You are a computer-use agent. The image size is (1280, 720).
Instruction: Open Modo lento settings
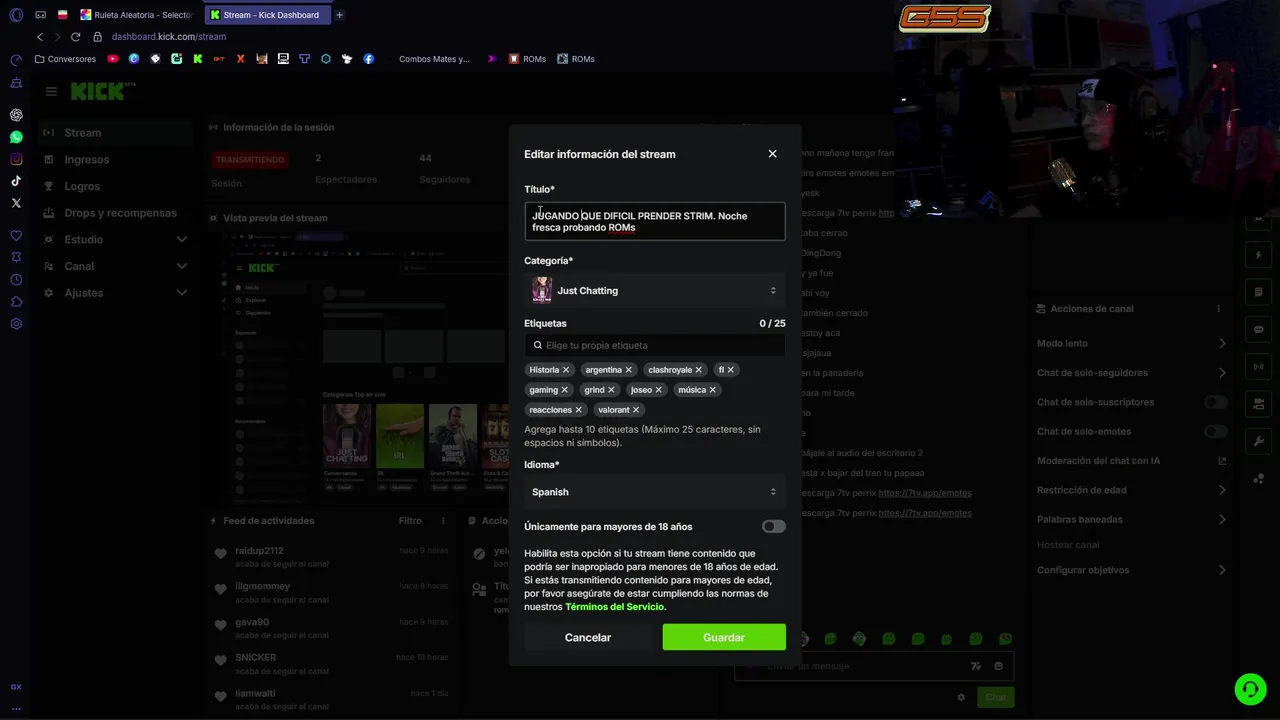tap(1131, 344)
